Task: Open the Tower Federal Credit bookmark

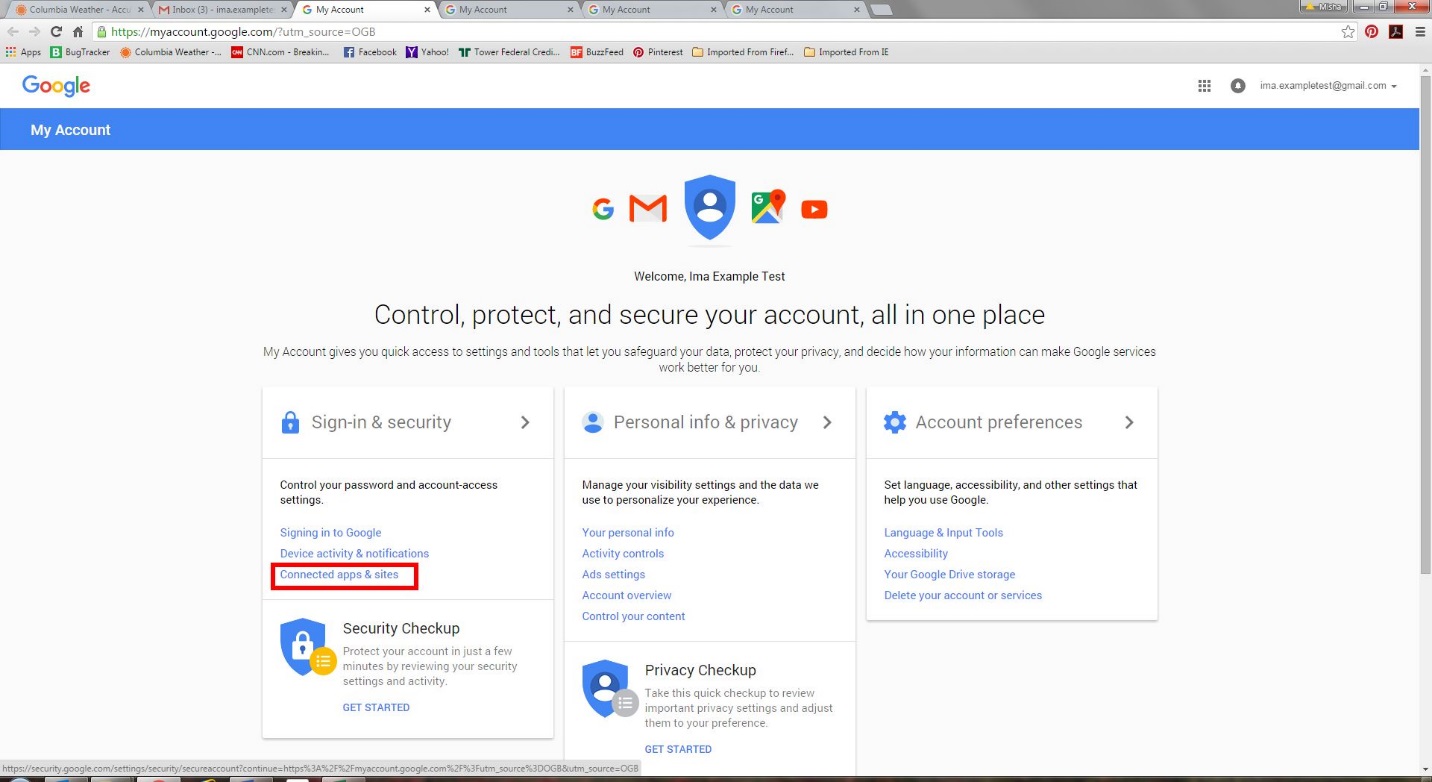Action: [509, 52]
